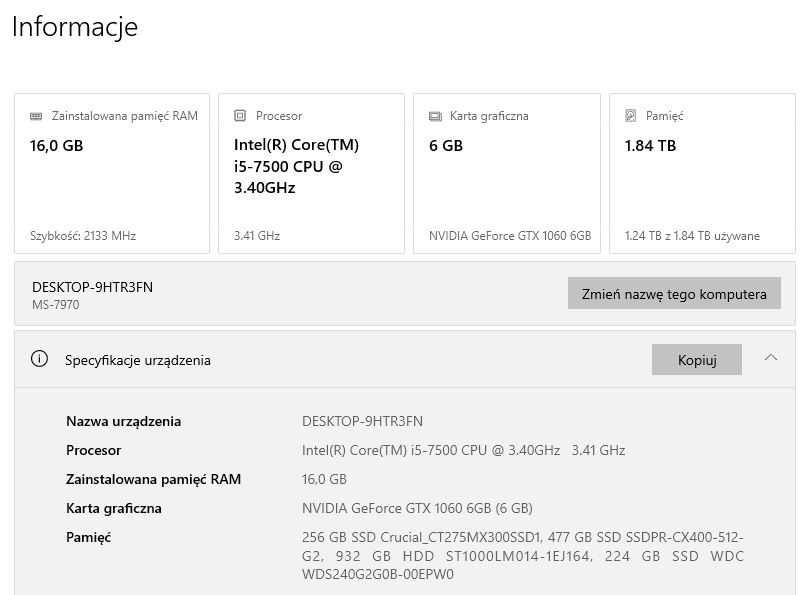Click NVIDIA GeForce GTX 1060 6GB (6 GB) value

click(x=417, y=508)
